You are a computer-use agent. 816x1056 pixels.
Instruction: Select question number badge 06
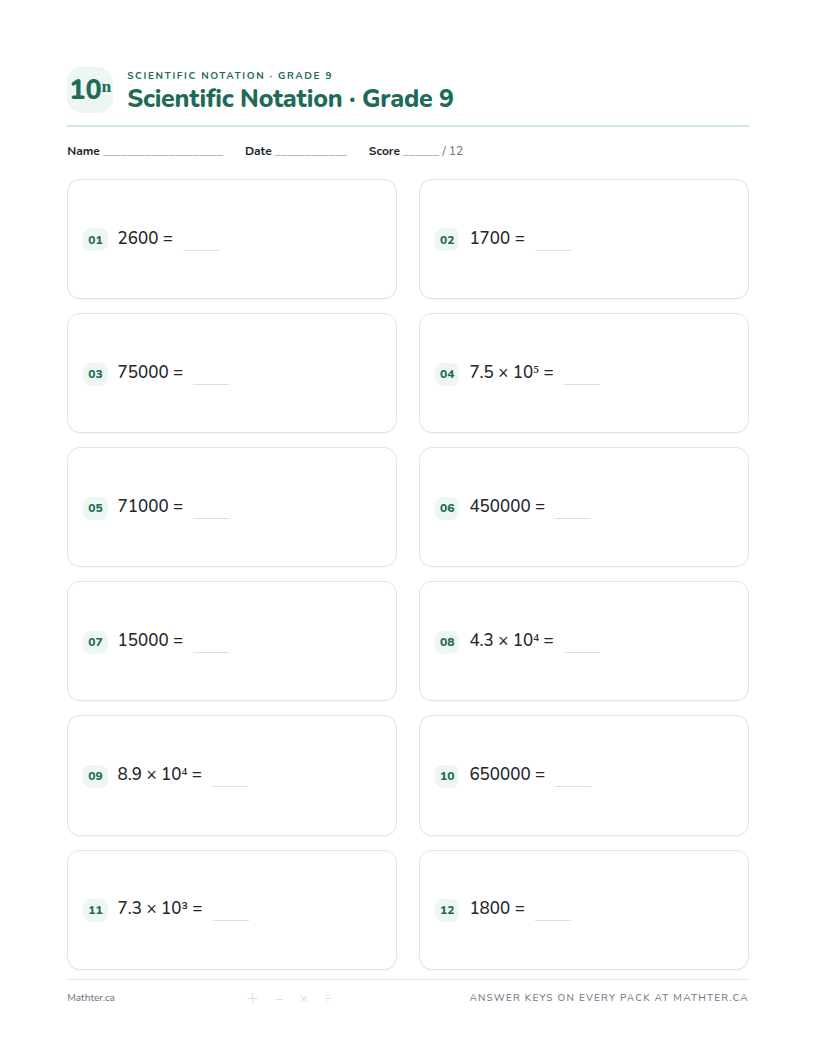coord(447,508)
